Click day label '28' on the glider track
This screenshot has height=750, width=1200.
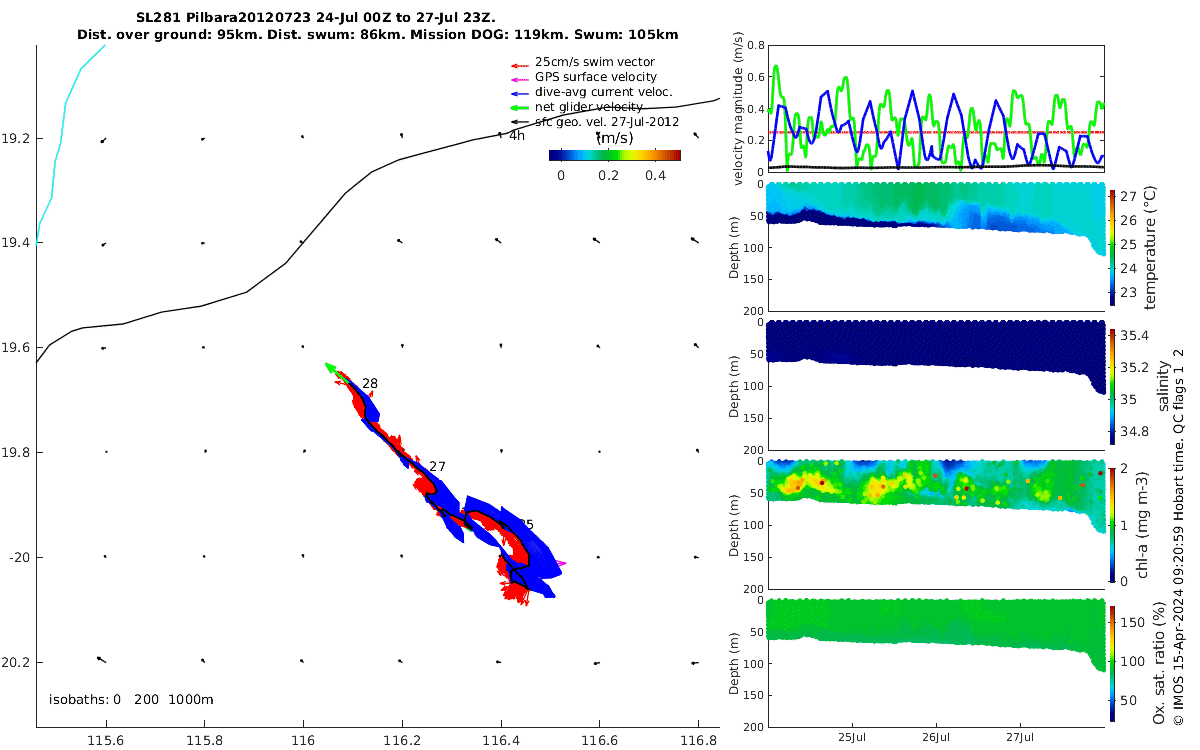tap(370, 384)
